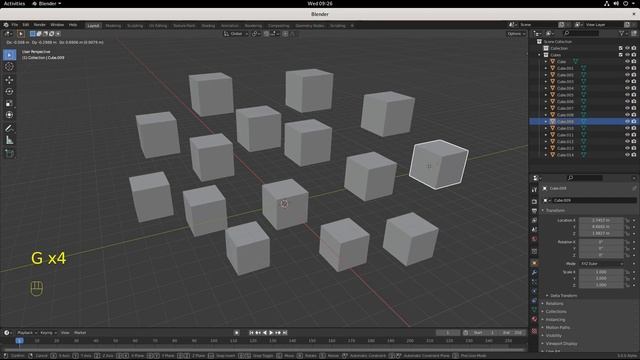The width and height of the screenshot is (640, 360).
Task: Expand the Motion Paths panel
Action: coord(558,327)
